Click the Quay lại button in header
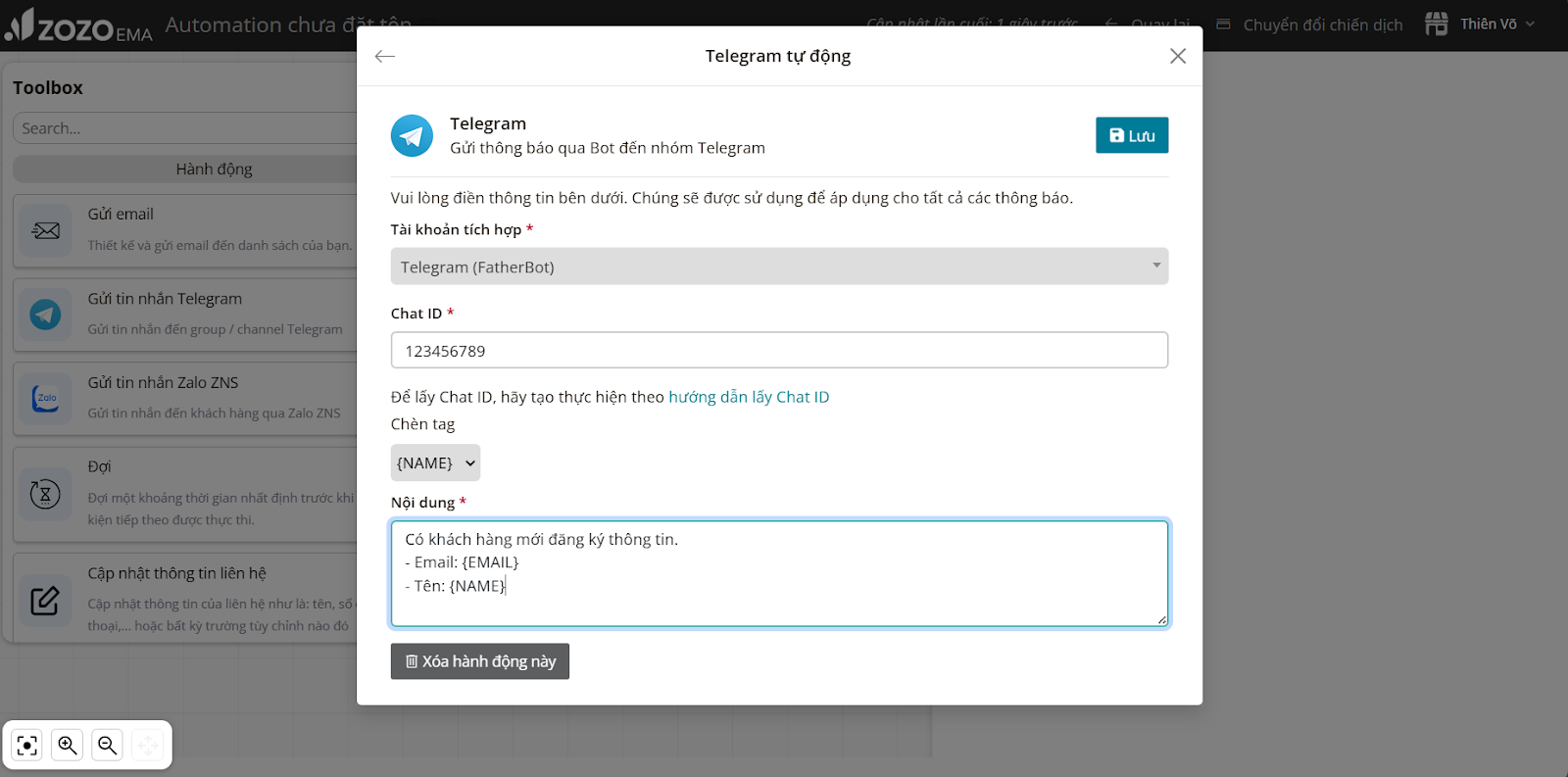The height and width of the screenshot is (777, 1568). 1148,24
